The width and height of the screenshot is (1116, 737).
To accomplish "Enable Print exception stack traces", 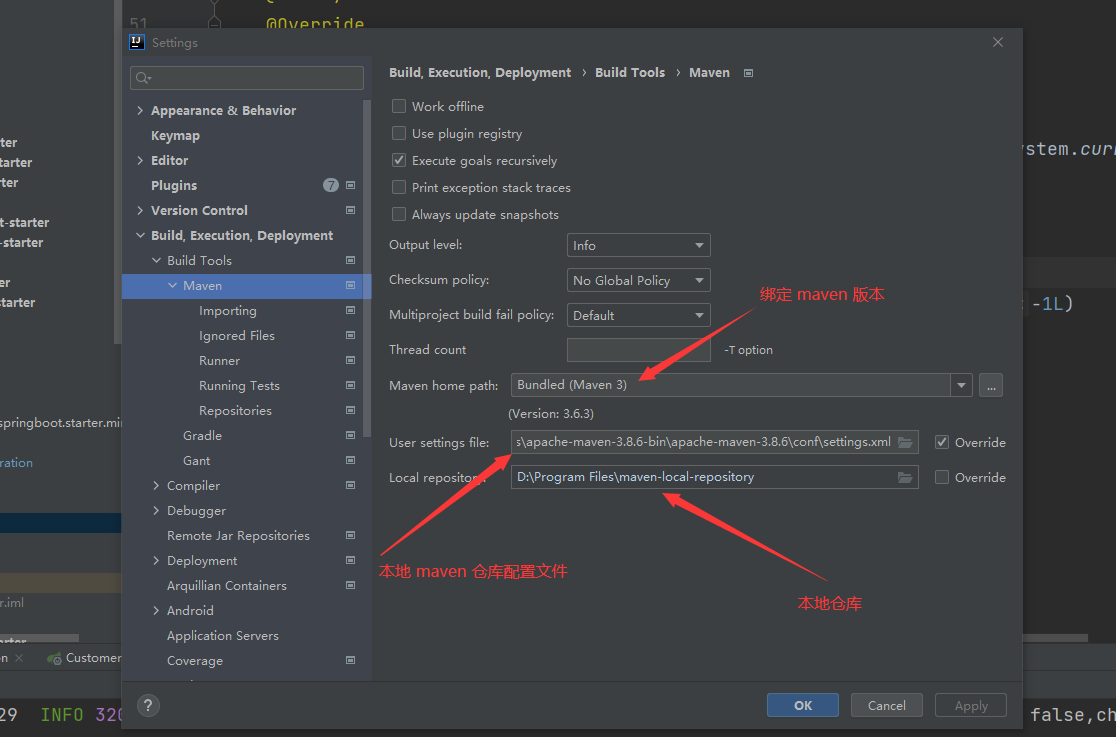I will coord(399,187).
